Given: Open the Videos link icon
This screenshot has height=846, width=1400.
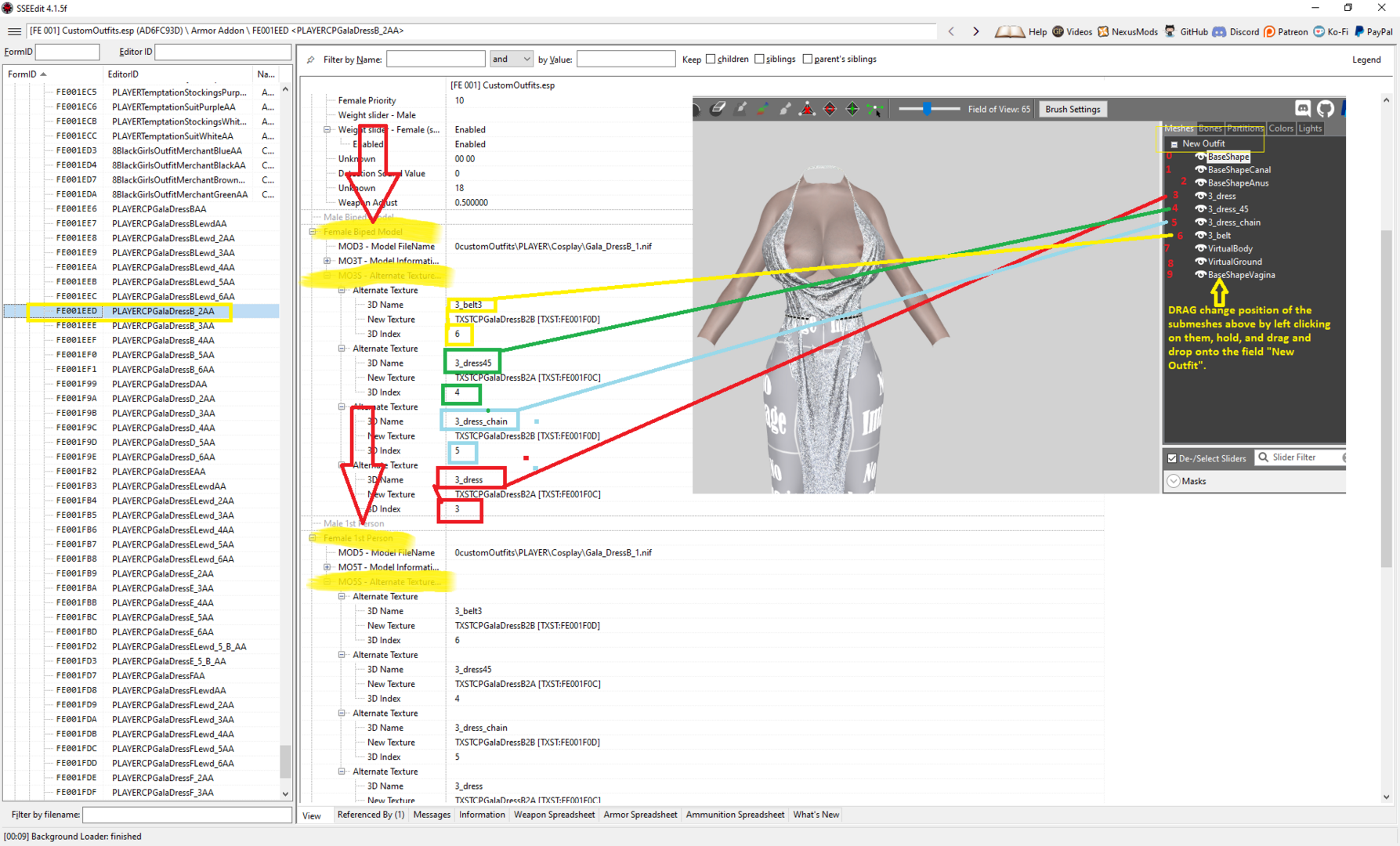Looking at the screenshot, I should coord(1058,31).
